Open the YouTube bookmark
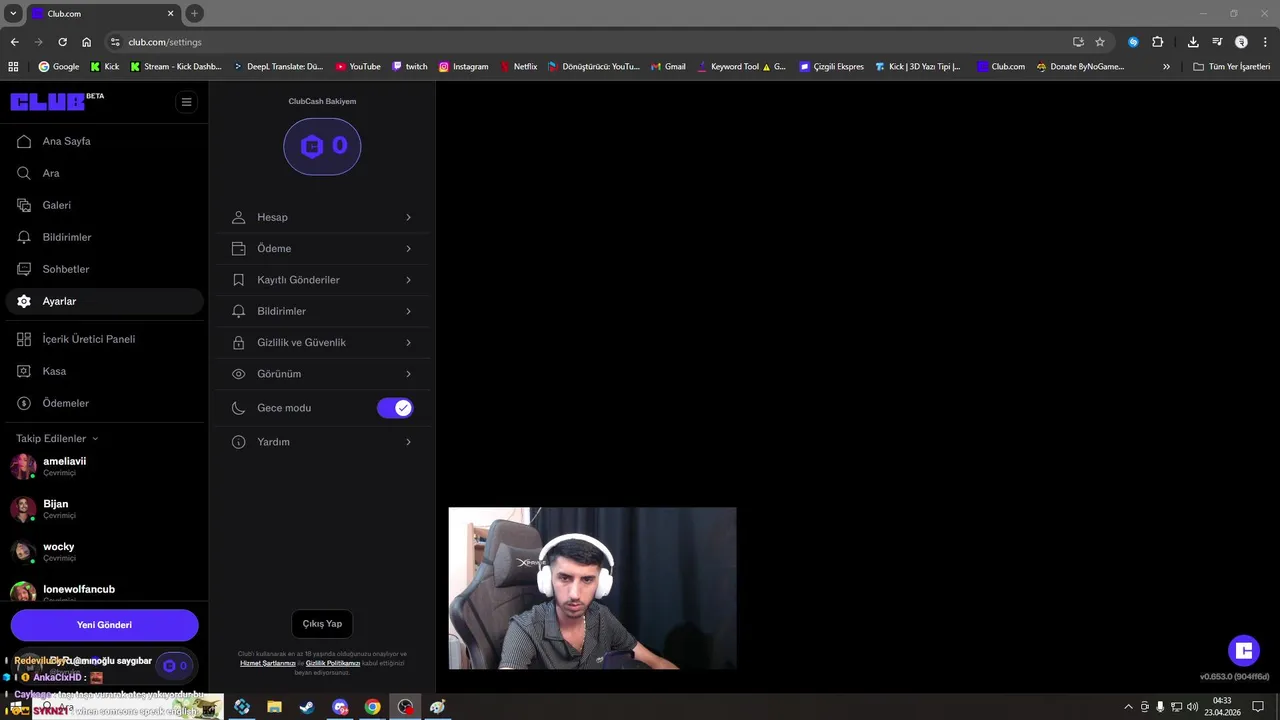The height and width of the screenshot is (720, 1280). pyautogui.click(x=358, y=67)
